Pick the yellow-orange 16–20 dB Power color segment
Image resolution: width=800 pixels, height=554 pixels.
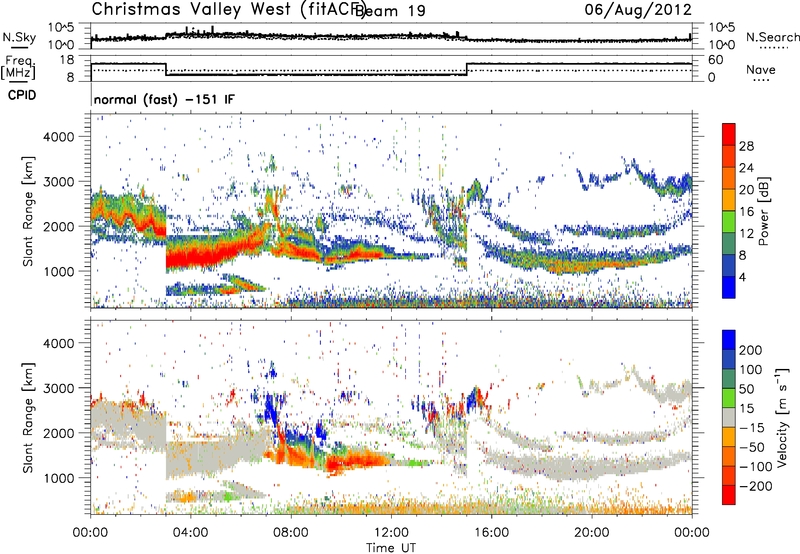[729, 199]
